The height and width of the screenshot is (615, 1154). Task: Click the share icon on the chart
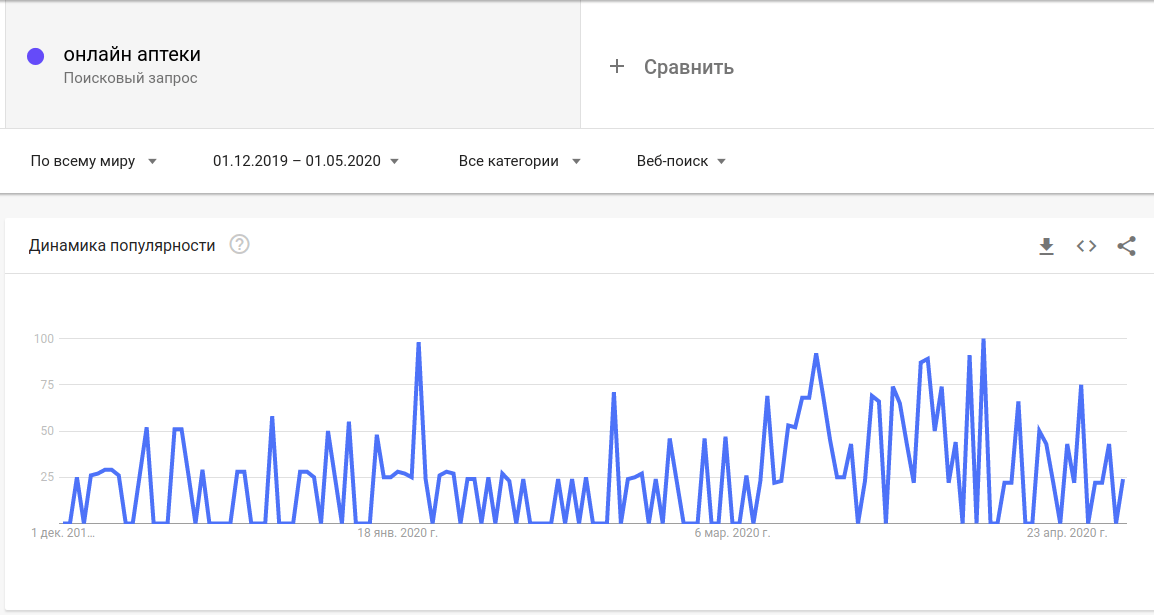[x=1126, y=246]
